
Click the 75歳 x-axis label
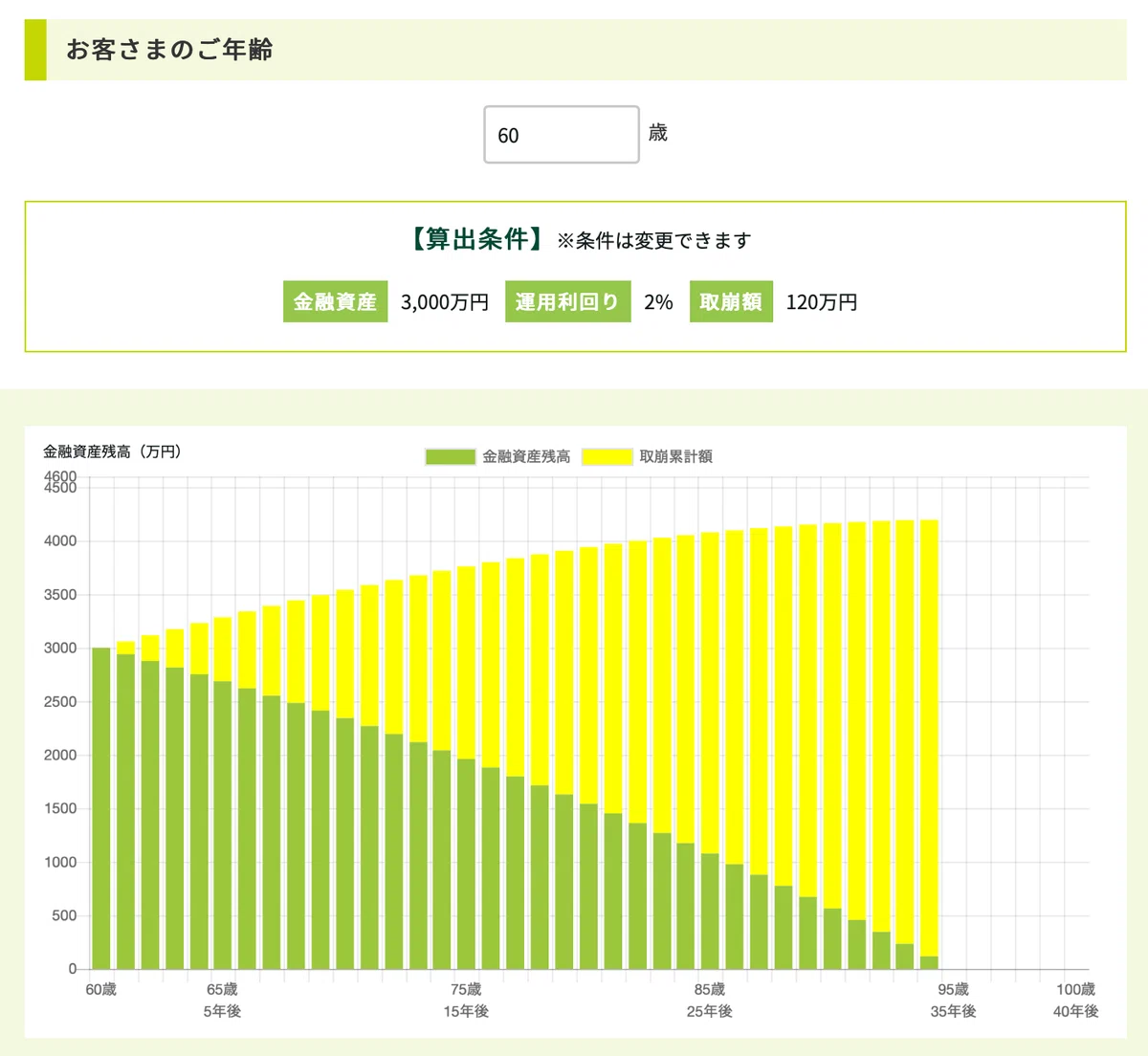tap(466, 990)
